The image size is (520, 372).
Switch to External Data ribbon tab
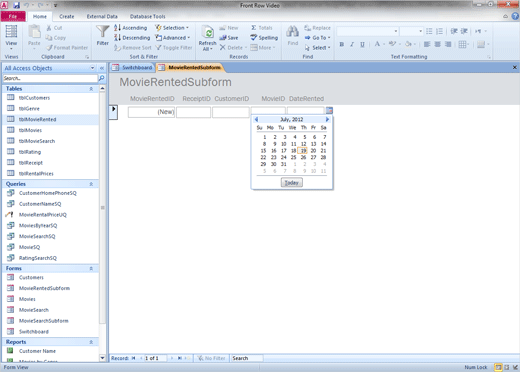click(102, 16)
